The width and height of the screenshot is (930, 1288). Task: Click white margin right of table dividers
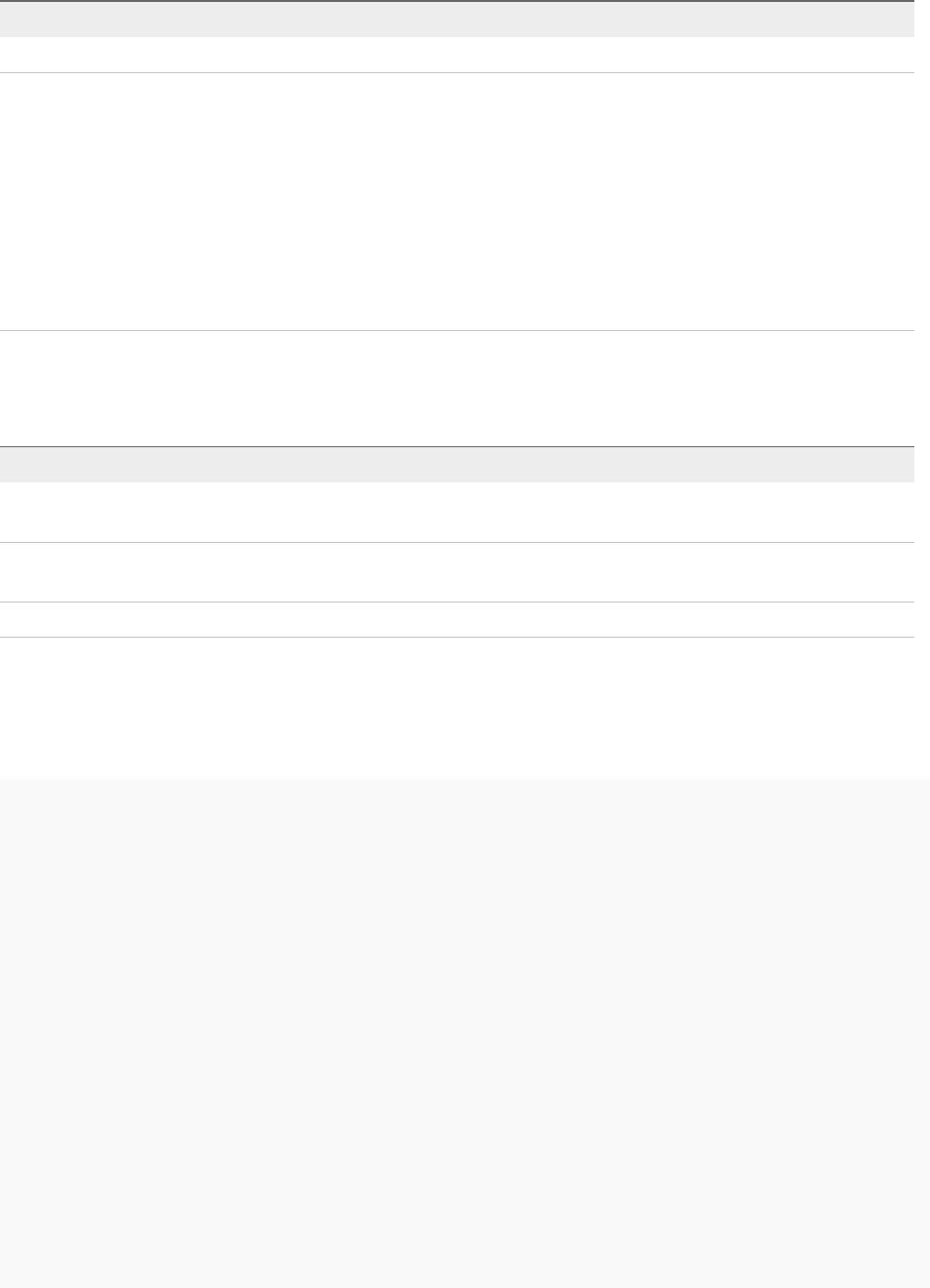(922, 391)
